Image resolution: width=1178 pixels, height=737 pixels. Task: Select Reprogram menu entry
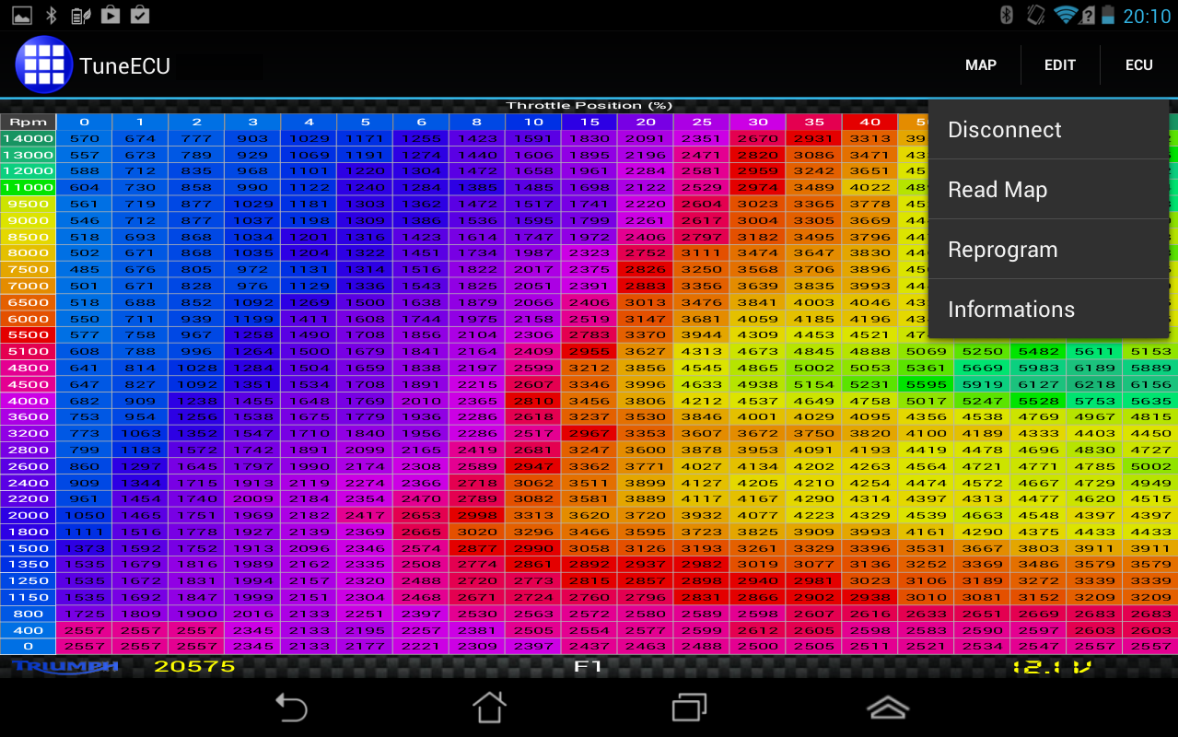[1049, 249]
